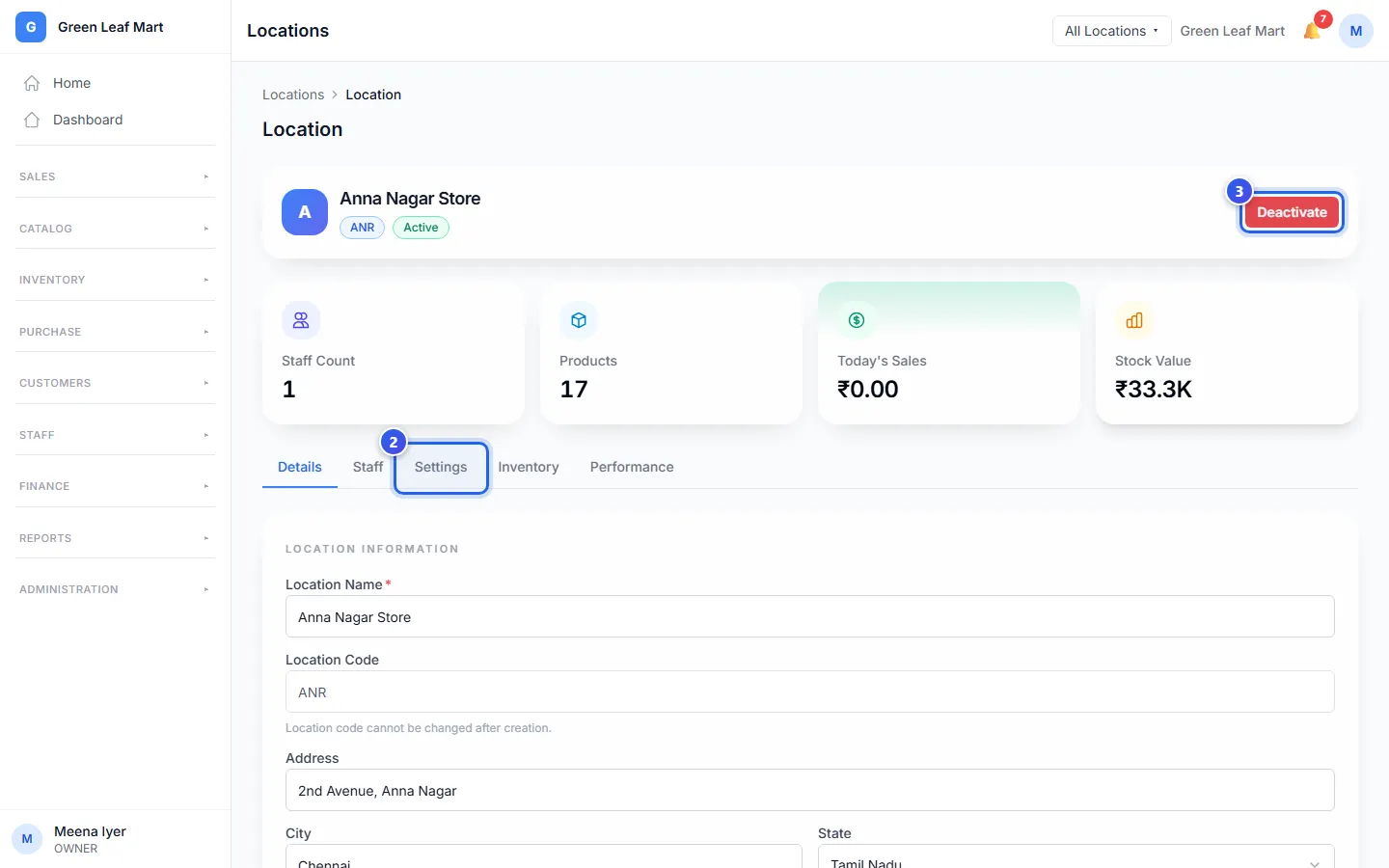Viewport: 1389px width, 868px height.
Task: Open notifications bell icon
Action: [x=1312, y=31]
